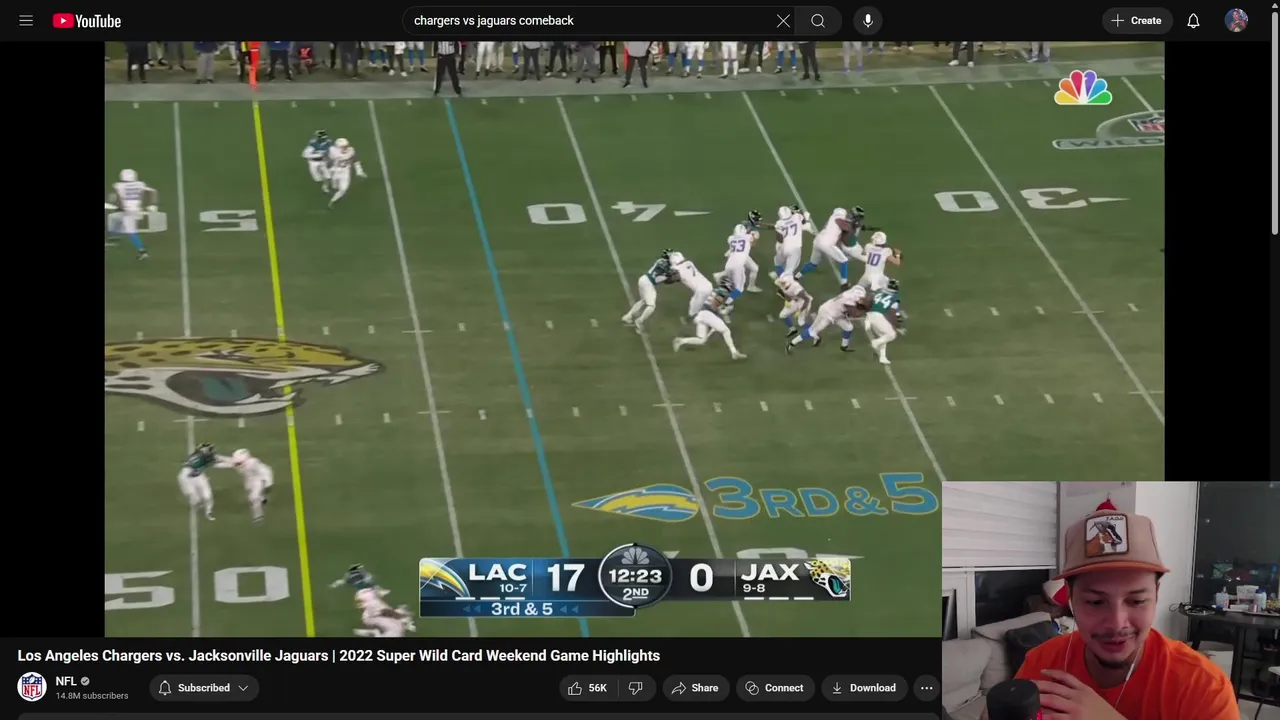Open NFL channel name link
The image size is (1280, 720).
tap(66, 681)
